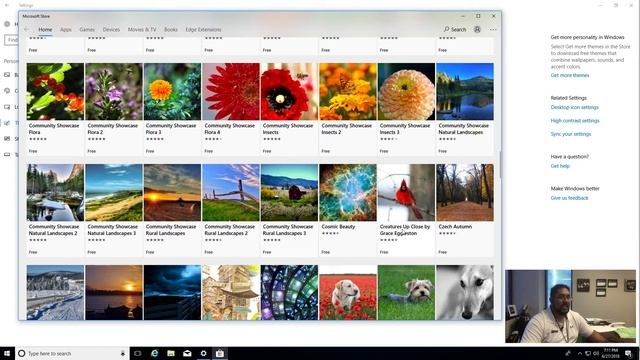The height and width of the screenshot is (360, 640).
Task: Open Creatures Up Close cardinal thumbnail
Action: coord(406,193)
